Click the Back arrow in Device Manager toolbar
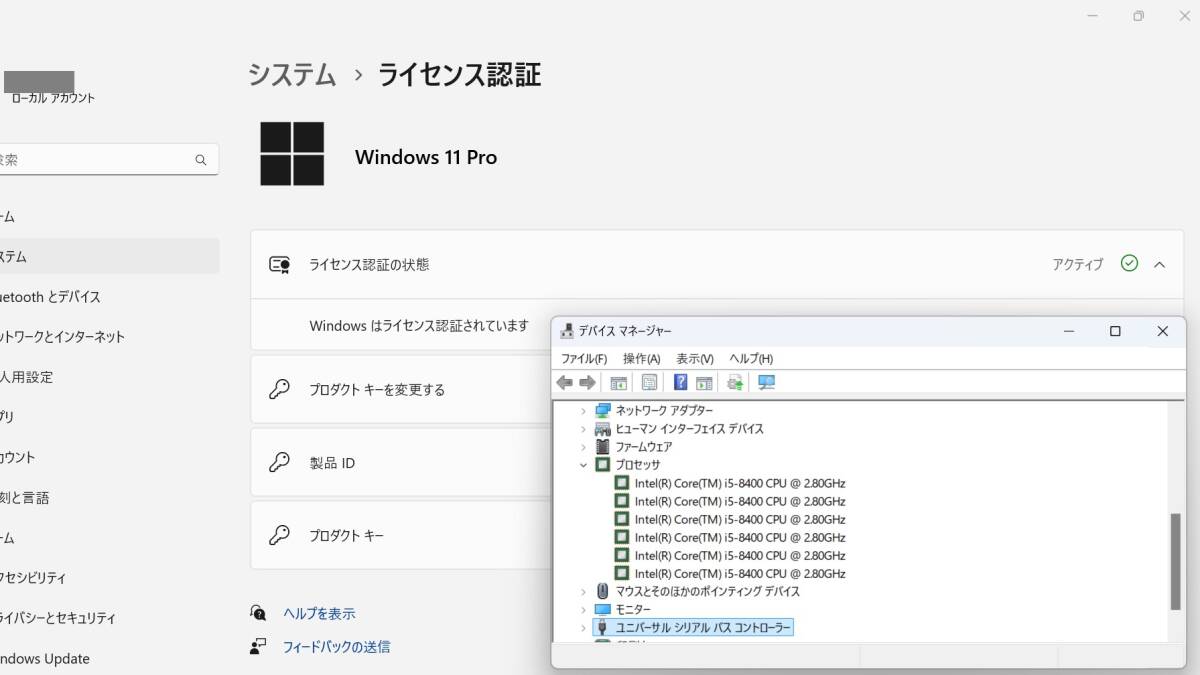 click(x=565, y=383)
